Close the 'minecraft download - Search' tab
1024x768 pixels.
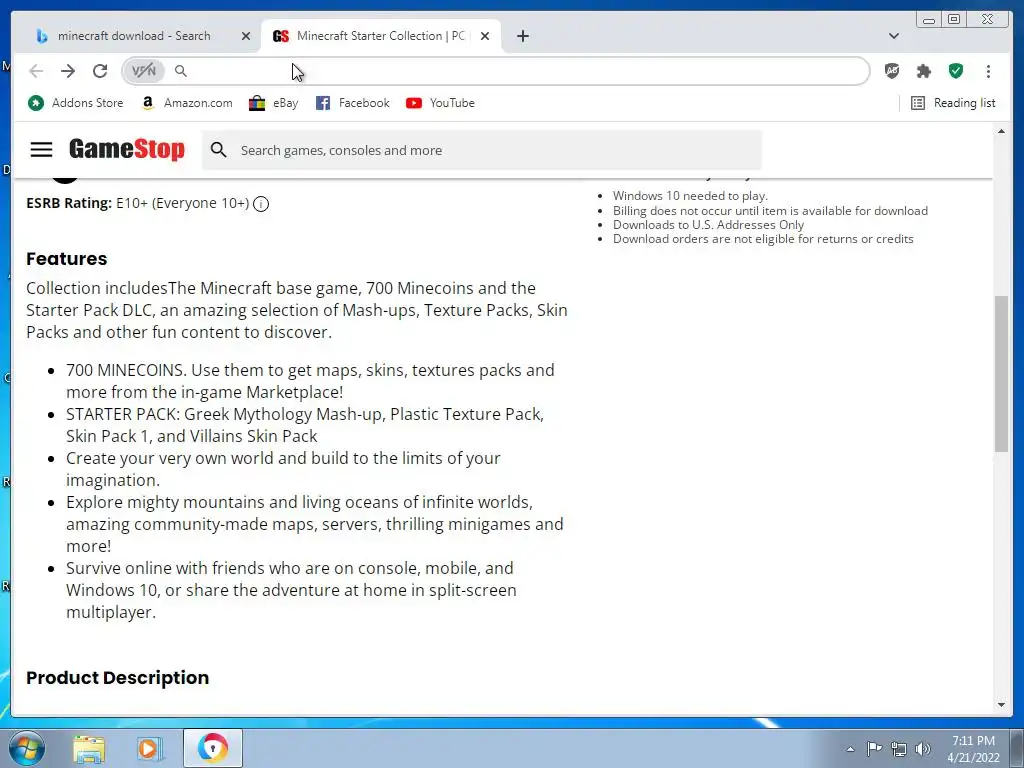(x=246, y=36)
